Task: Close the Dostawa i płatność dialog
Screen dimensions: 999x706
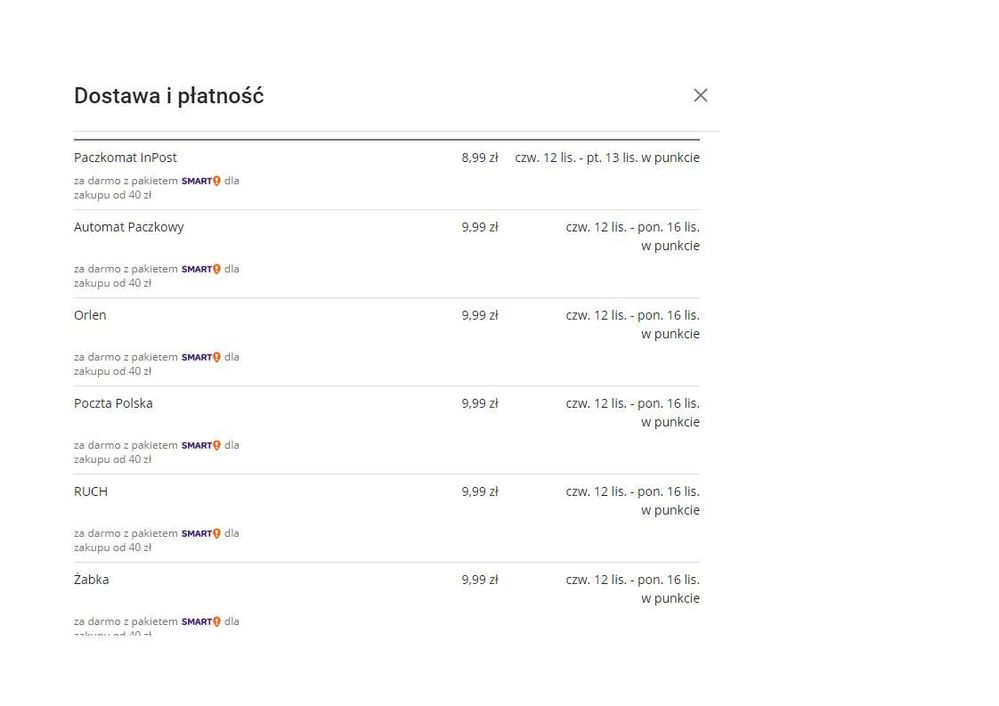Action: pyautogui.click(x=700, y=95)
